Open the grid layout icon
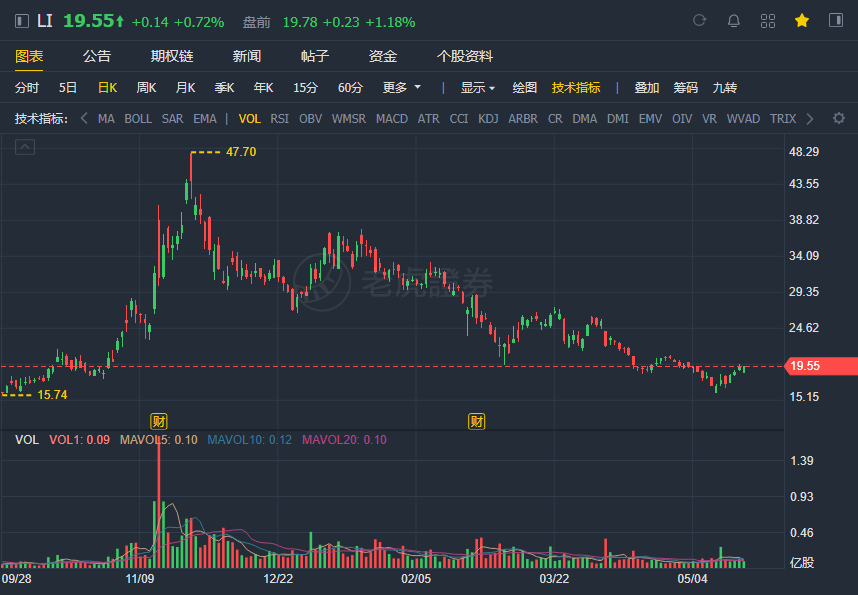The height and width of the screenshot is (595, 858). [768, 21]
